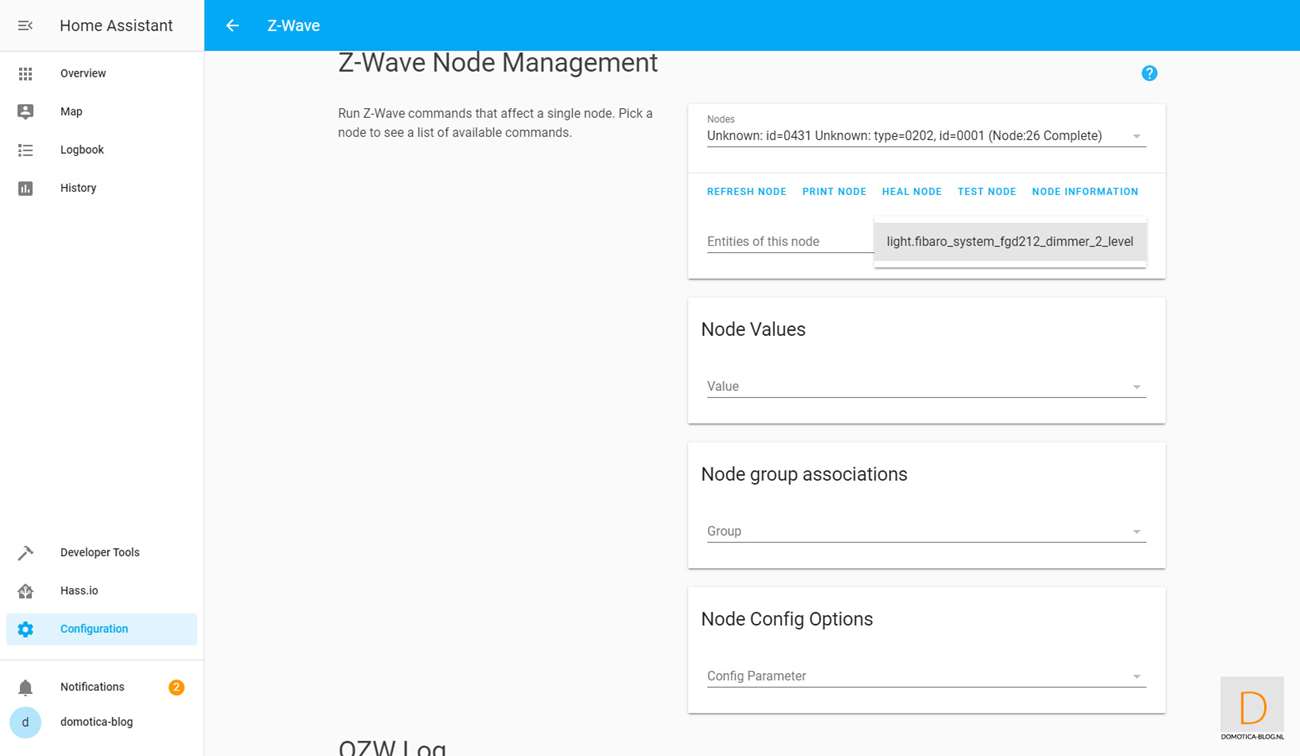Open the domotica-blog user profile
This screenshot has height=756, width=1300.
[x=96, y=722]
